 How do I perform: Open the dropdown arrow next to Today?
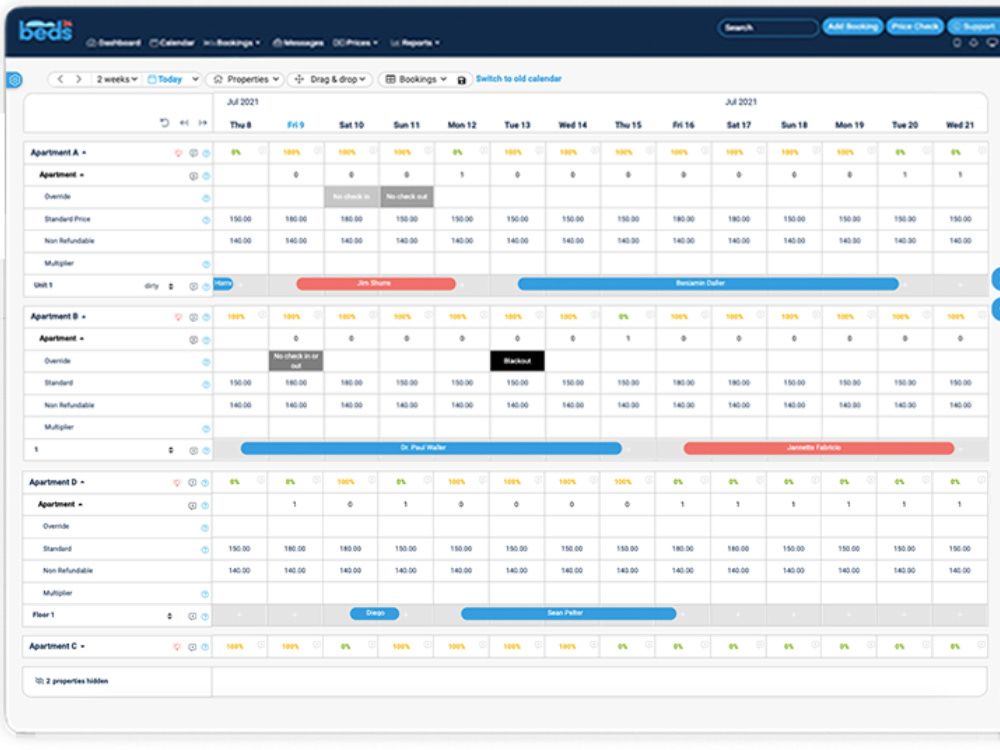[195, 79]
